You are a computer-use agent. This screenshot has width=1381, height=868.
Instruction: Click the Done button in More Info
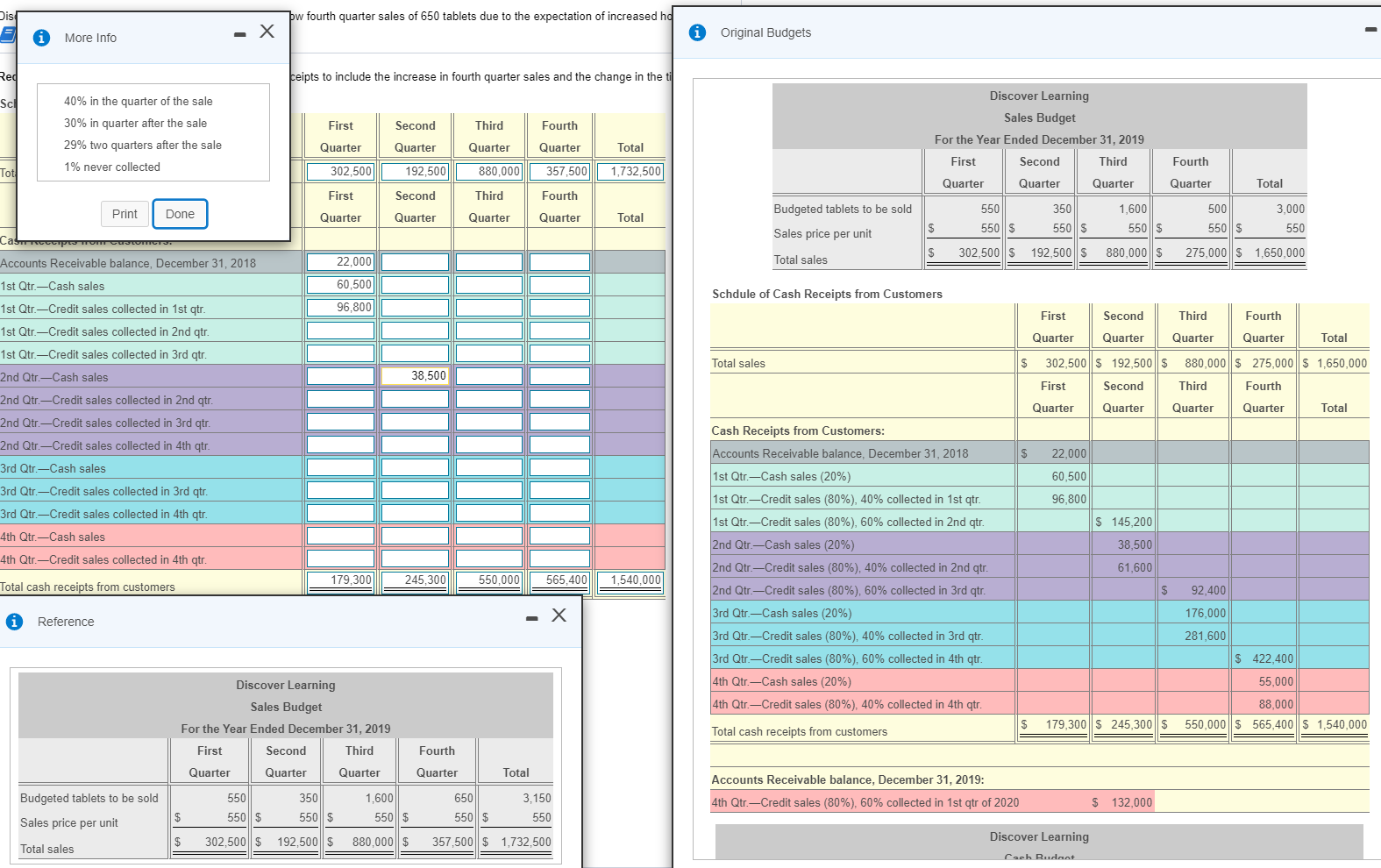click(180, 214)
